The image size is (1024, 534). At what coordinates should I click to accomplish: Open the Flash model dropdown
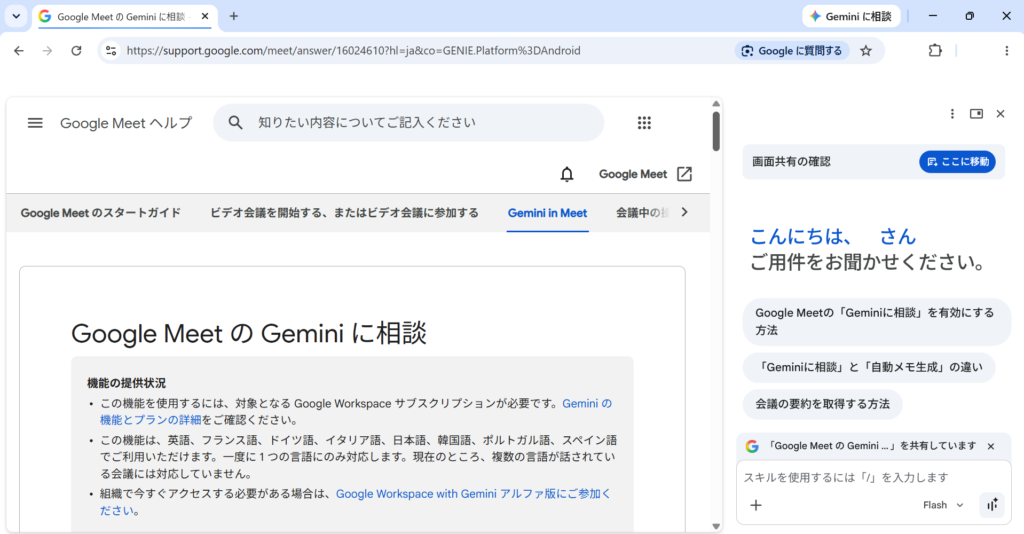[943, 505]
